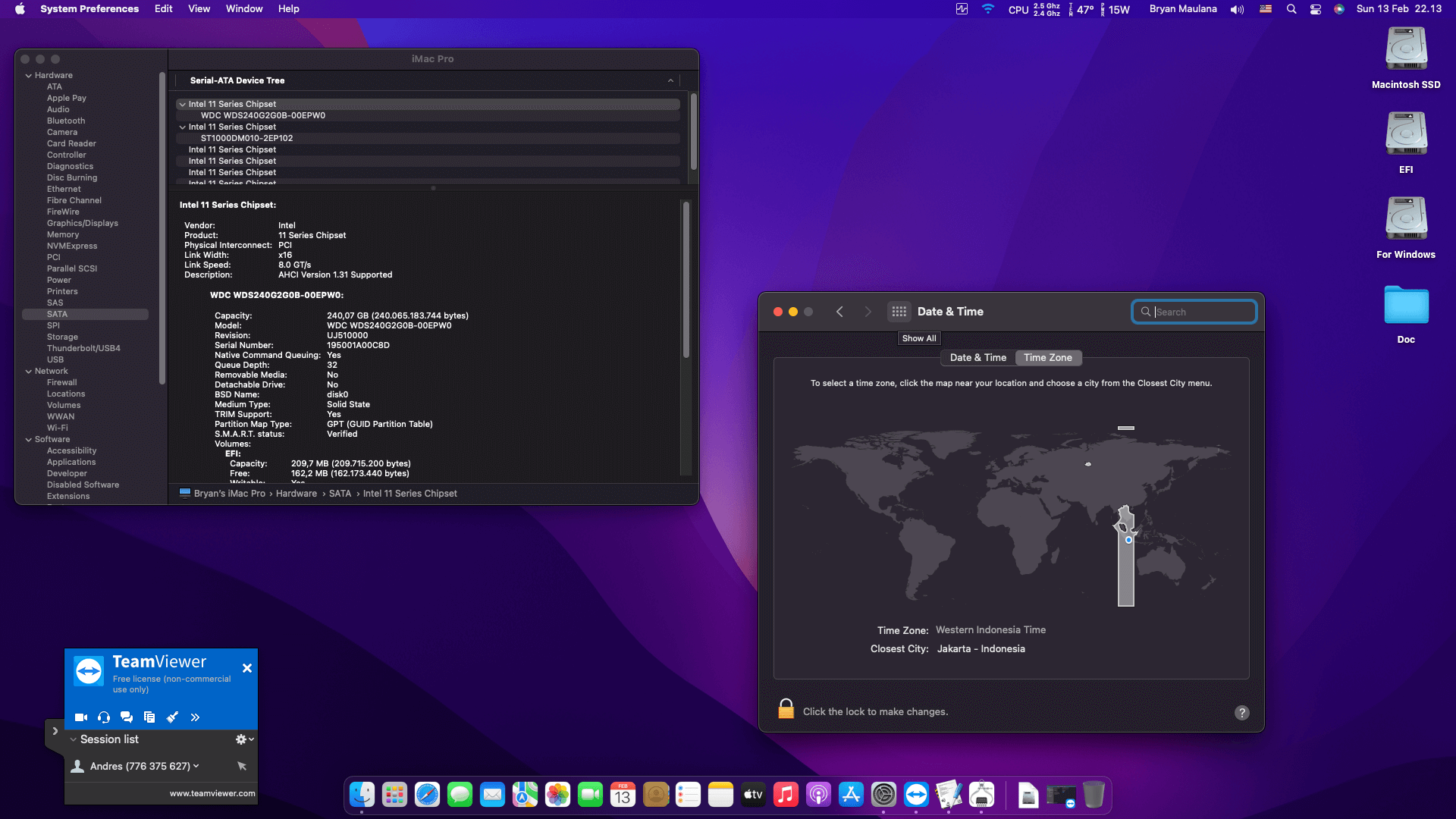Image resolution: width=1456 pixels, height=819 pixels.
Task: Collapse the Hardware section in sidebar
Action: pyautogui.click(x=29, y=76)
